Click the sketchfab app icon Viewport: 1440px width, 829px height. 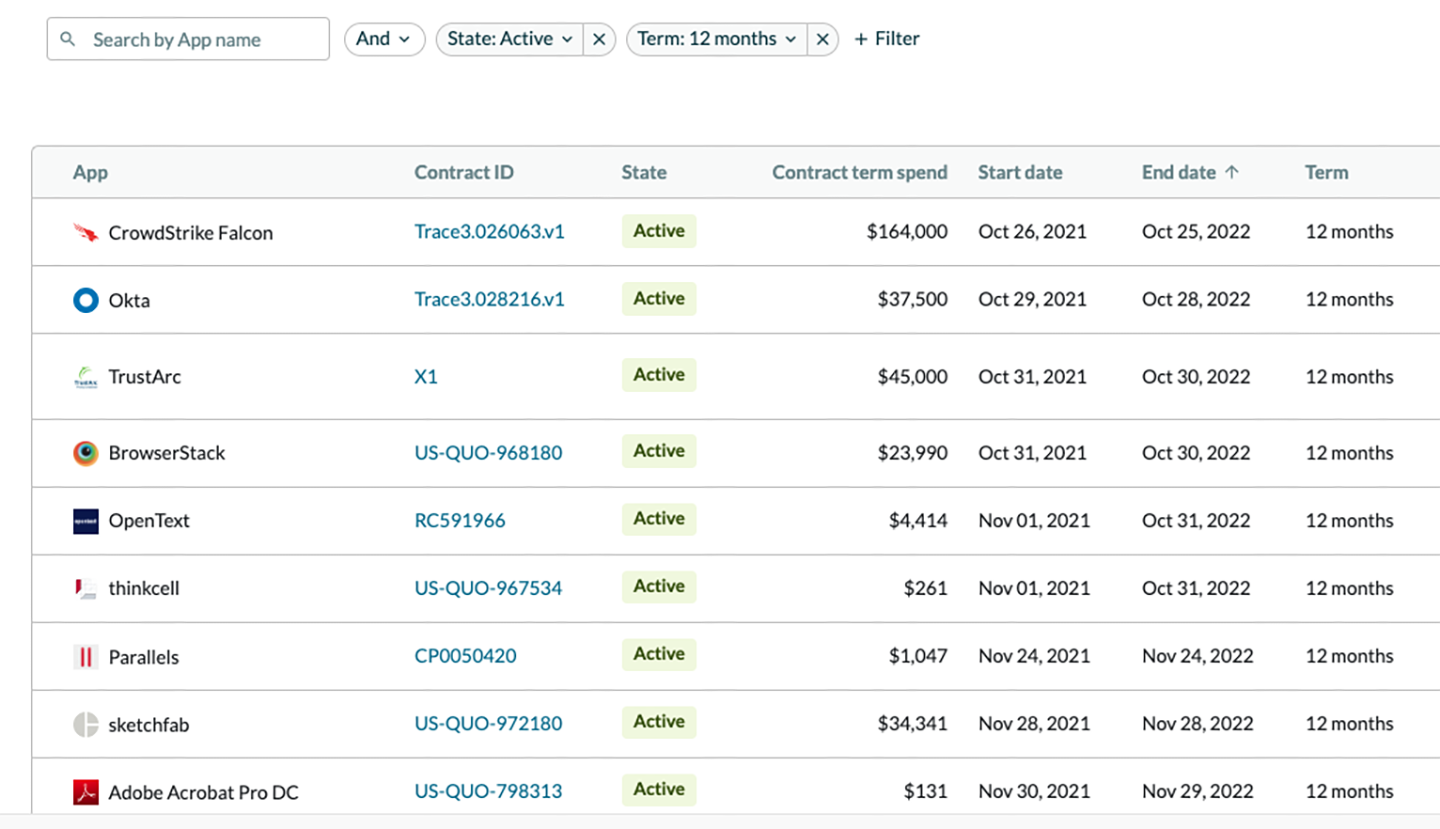(x=86, y=725)
